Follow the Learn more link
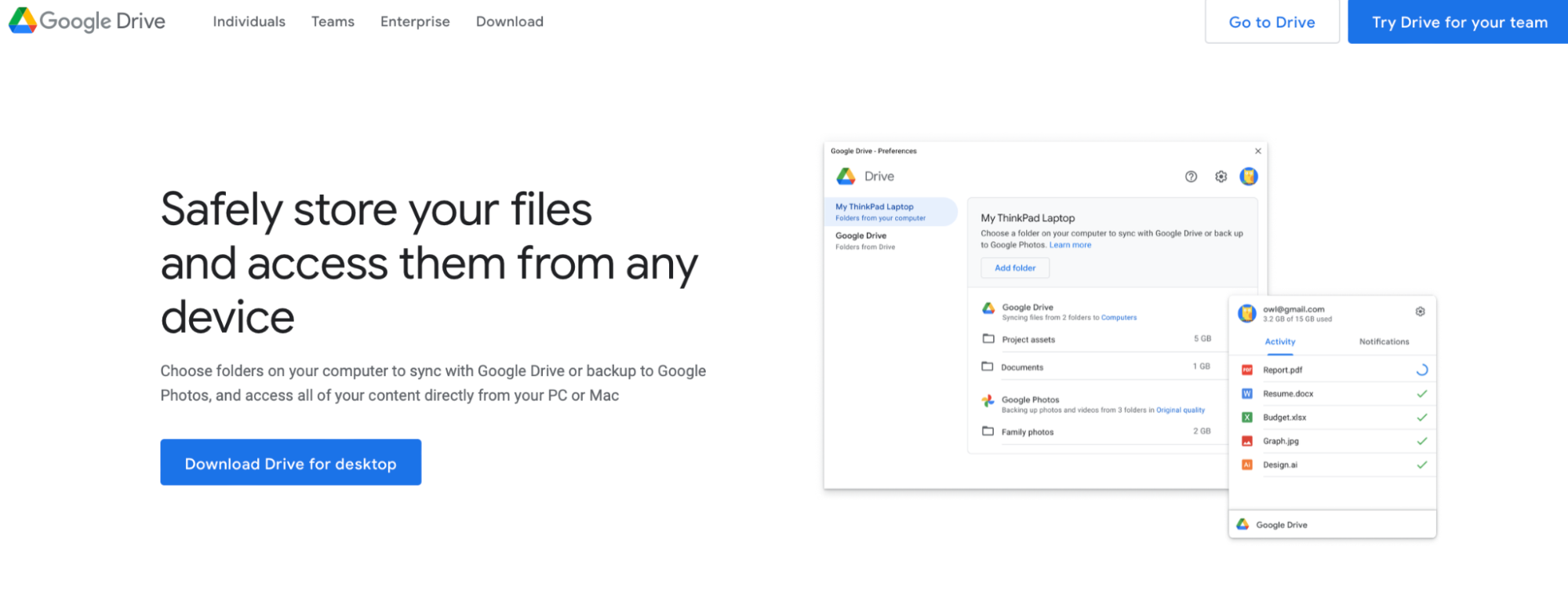This screenshot has width=1568, height=591. [1071, 245]
